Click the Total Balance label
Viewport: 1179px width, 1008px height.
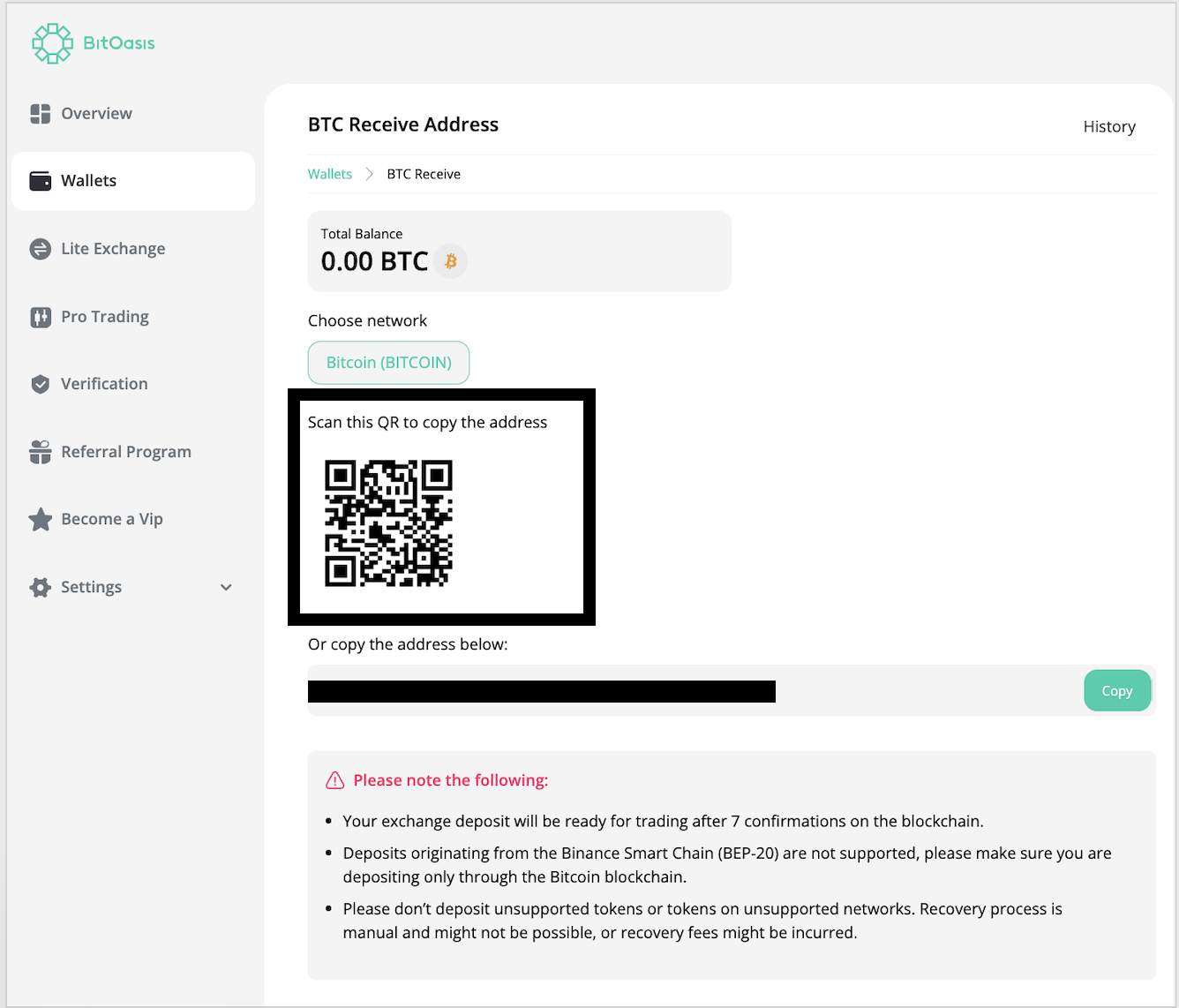pos(362,234)
